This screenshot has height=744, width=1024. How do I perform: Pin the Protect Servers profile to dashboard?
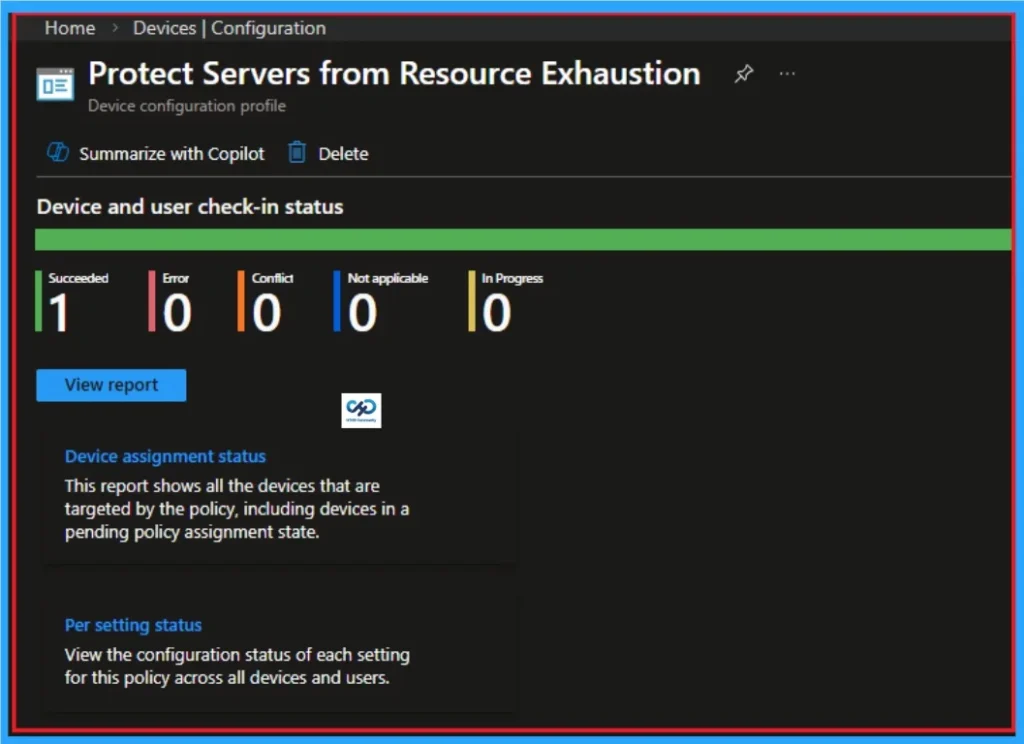pos(743,73)
